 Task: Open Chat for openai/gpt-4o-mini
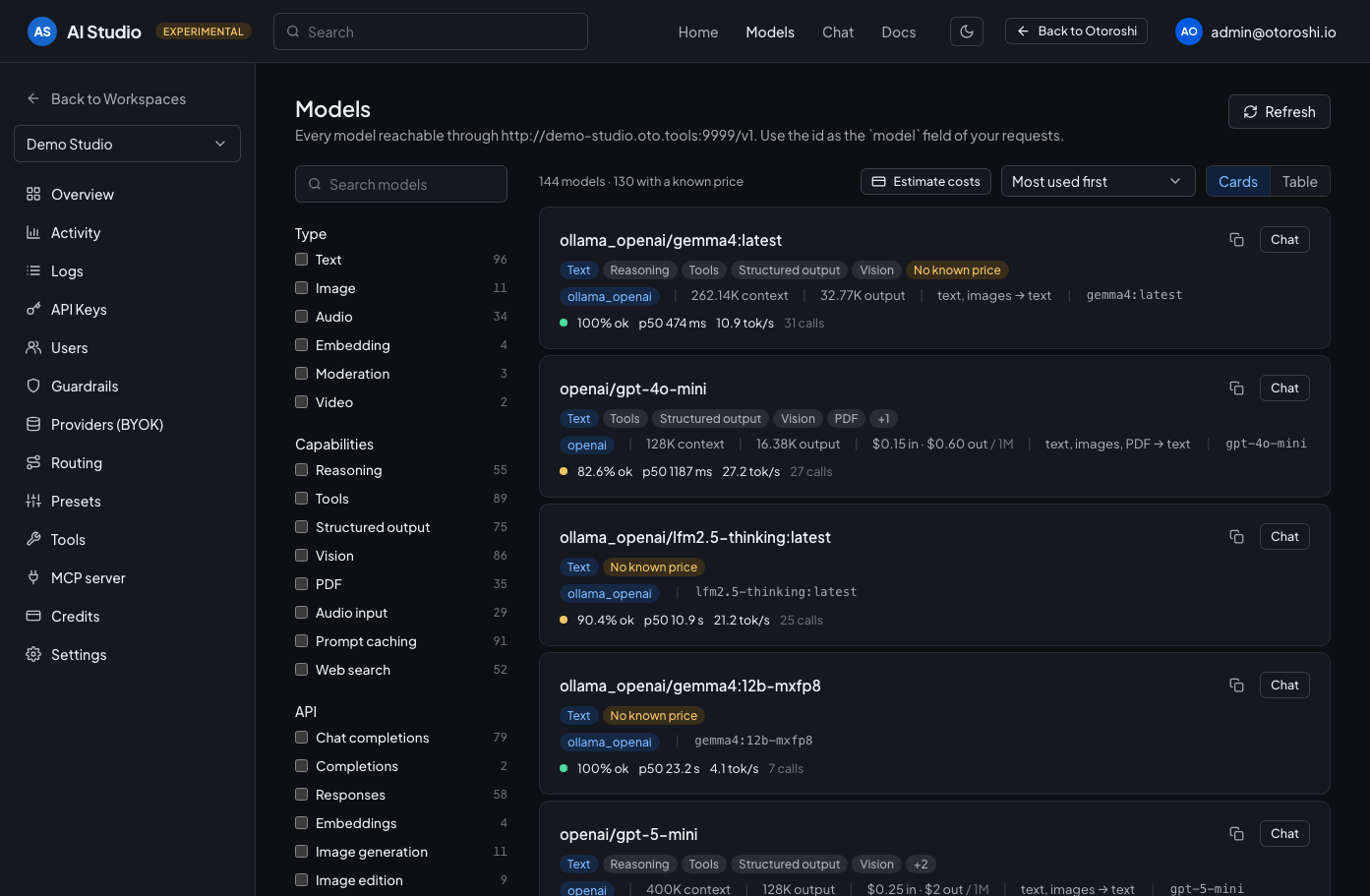point(1284,388)
